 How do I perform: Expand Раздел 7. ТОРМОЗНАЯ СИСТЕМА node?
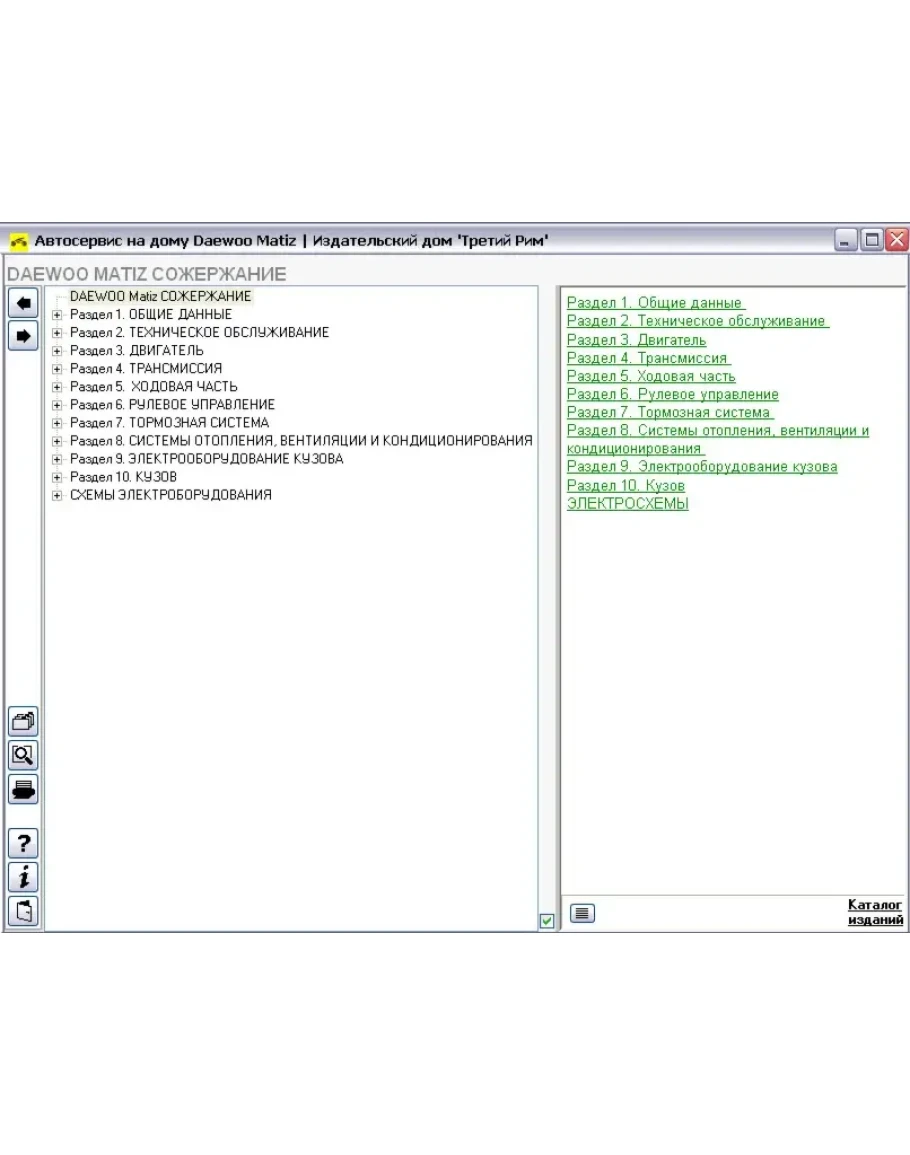pos(57,423)
